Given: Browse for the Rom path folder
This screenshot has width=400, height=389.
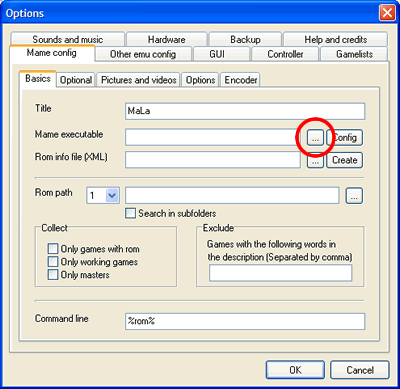Looking at the screenshot, I should [354, 196].
